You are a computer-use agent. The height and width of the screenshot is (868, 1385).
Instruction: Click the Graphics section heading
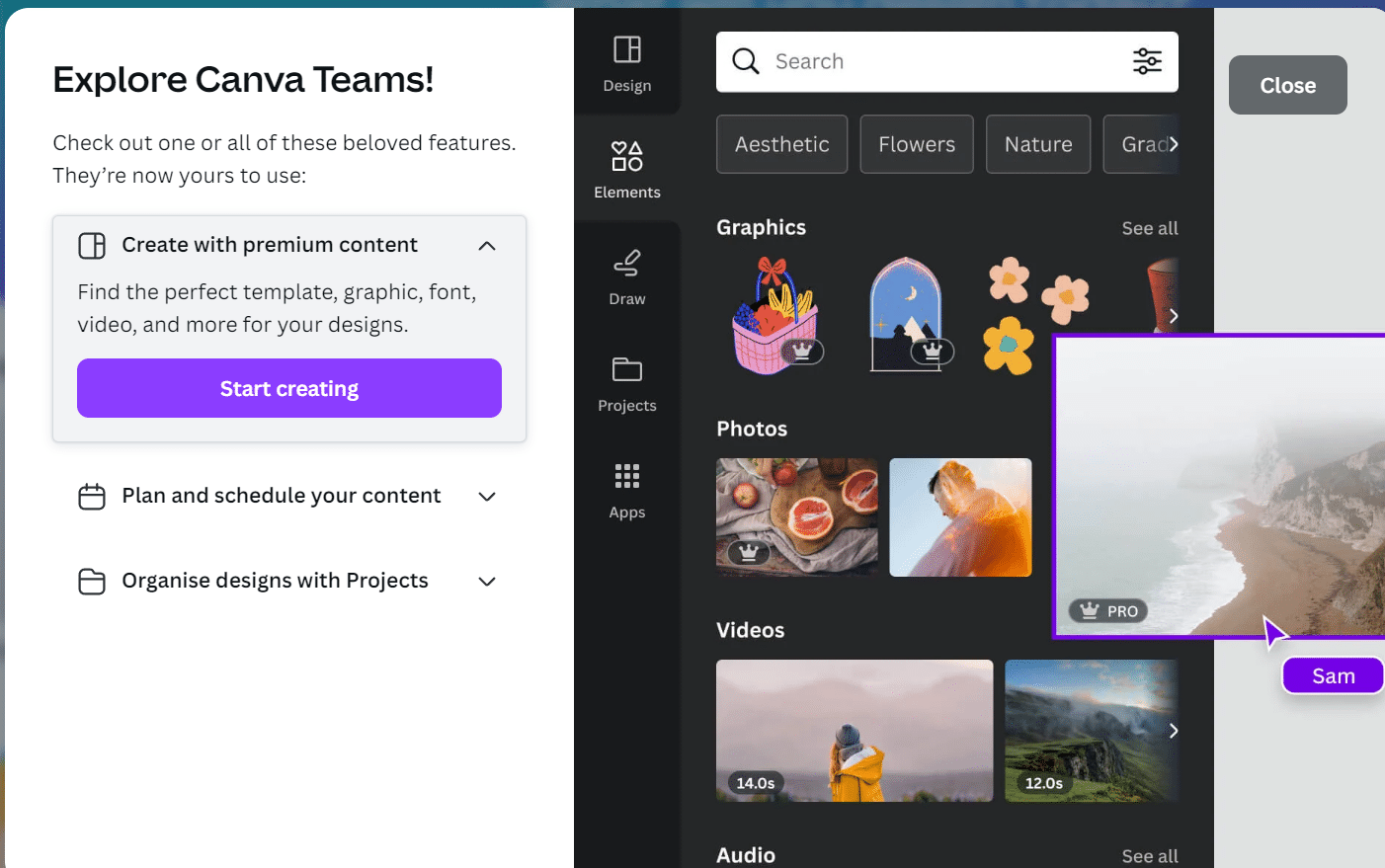[761, 227]
